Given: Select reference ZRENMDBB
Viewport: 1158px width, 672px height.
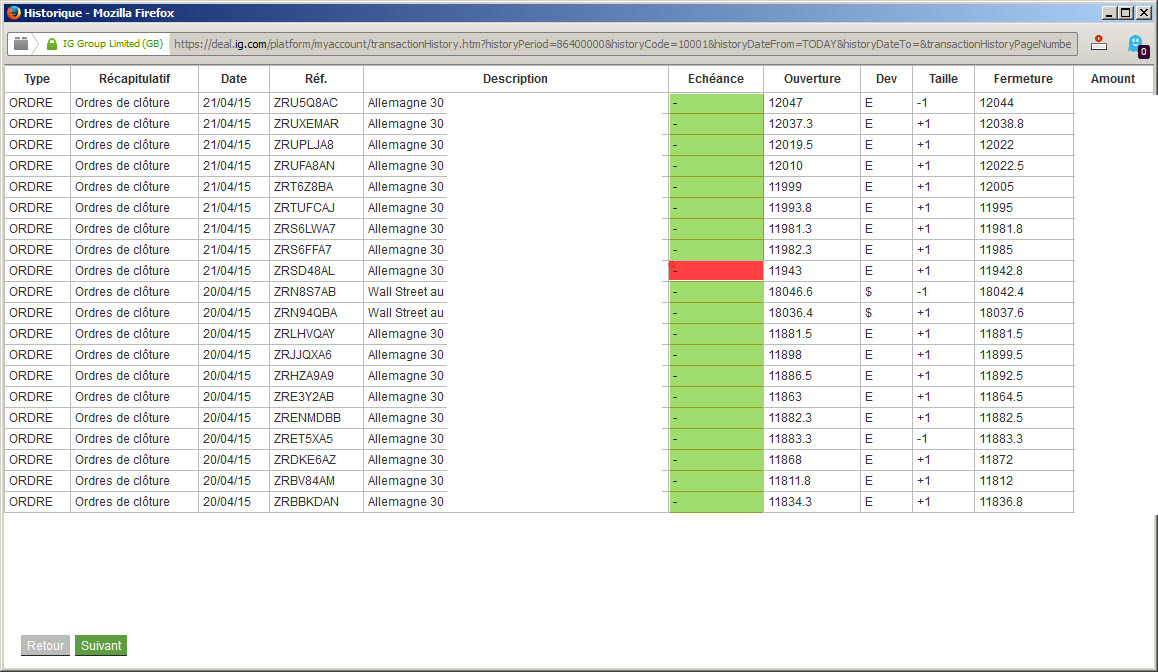Looking at the screenshot, I should click(x=307, y=418).
